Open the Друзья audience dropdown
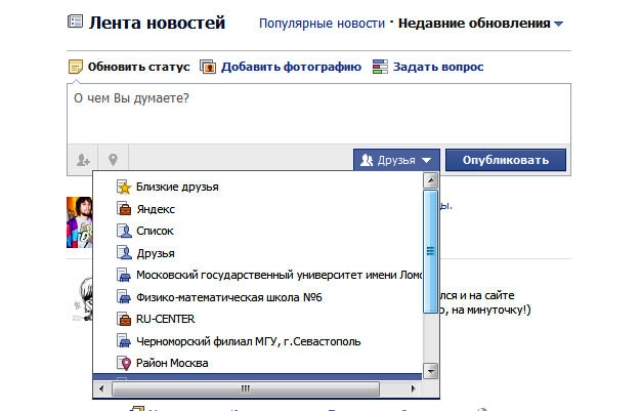Screen dimensions: 640x411 [x=397, y=159]
